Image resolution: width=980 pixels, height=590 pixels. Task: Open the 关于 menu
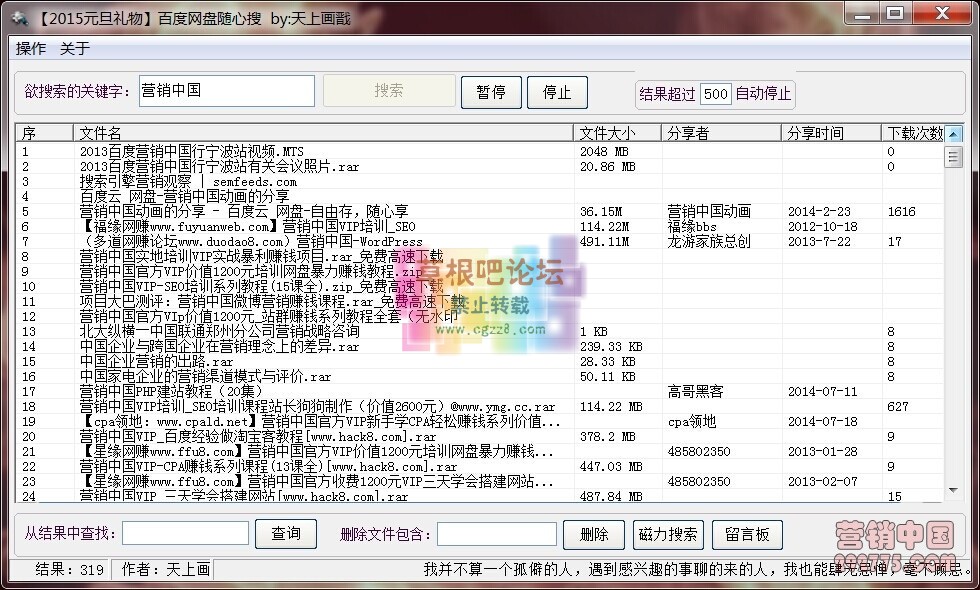coord(74,47)
